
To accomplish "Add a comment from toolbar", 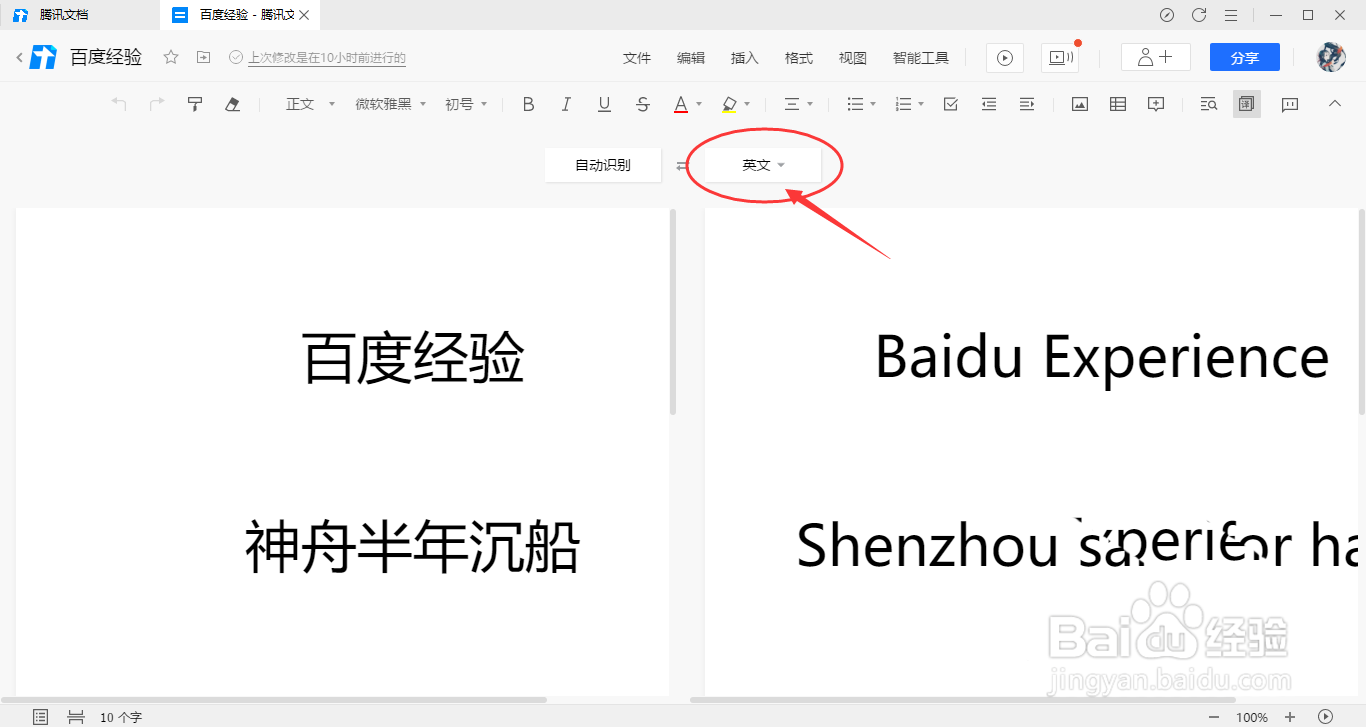I will tap(1156, 104).
